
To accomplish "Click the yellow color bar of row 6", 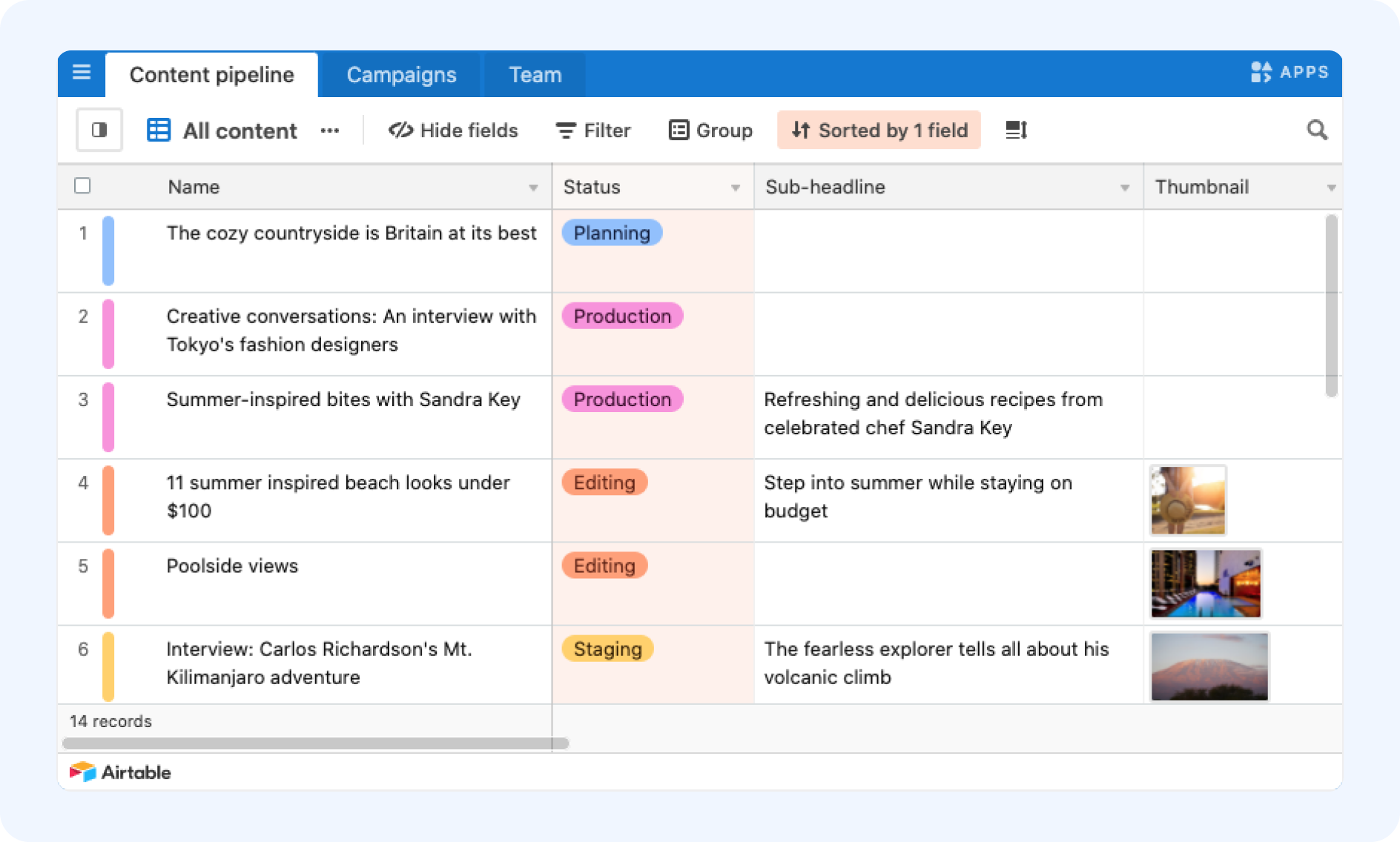I will (x=108, y=666).
